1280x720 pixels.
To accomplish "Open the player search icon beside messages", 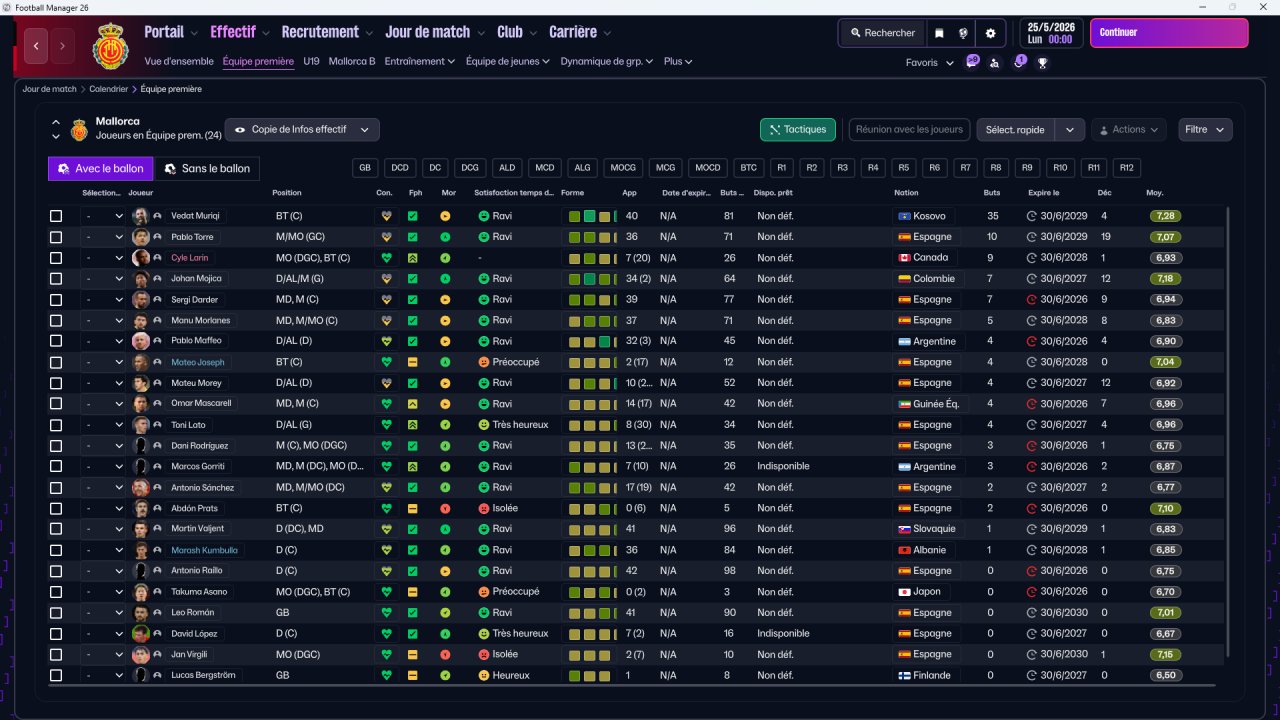I will coord(994,62).
